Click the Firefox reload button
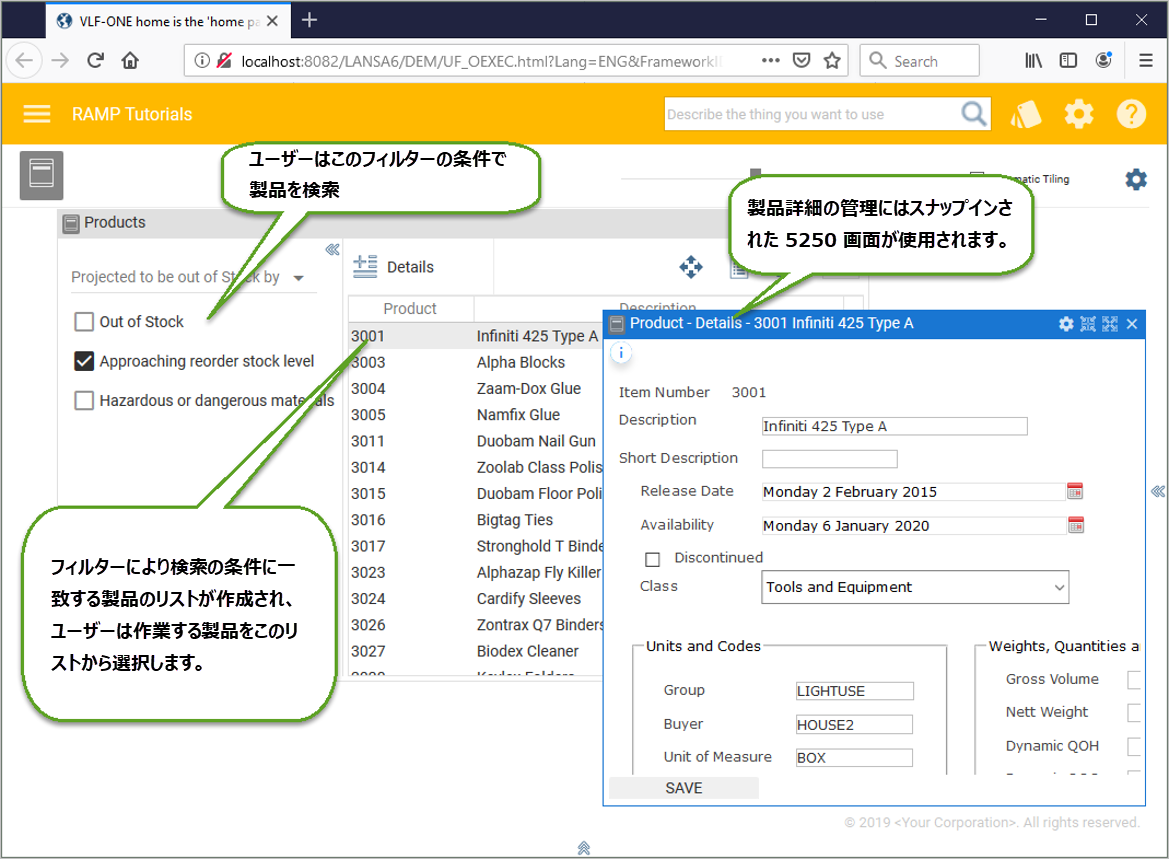Screen dimensions: 1169x859 pos(95,60)
